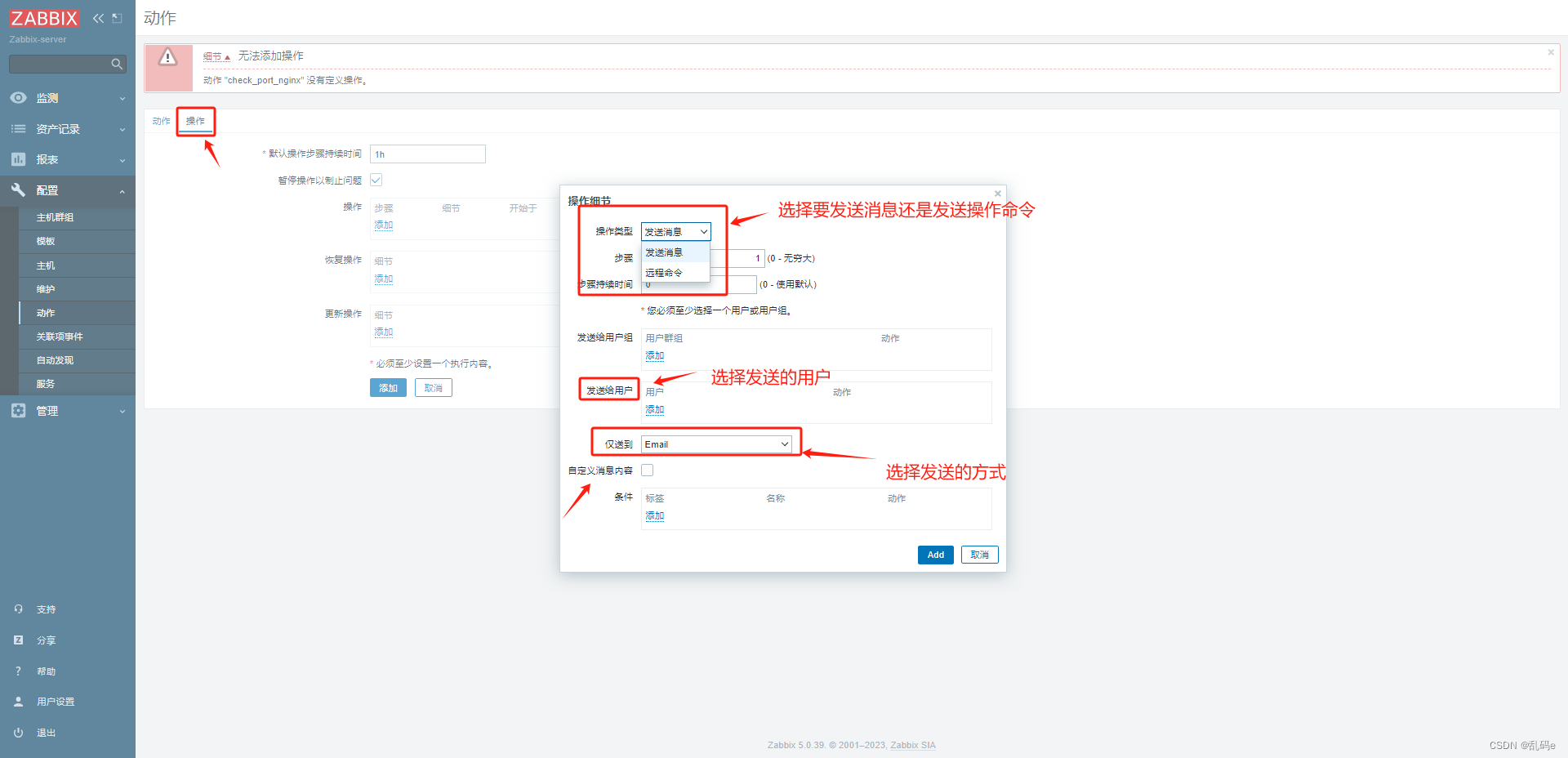
Task: Open 自动发现 in sidebar
Action: tap(77, 360)
